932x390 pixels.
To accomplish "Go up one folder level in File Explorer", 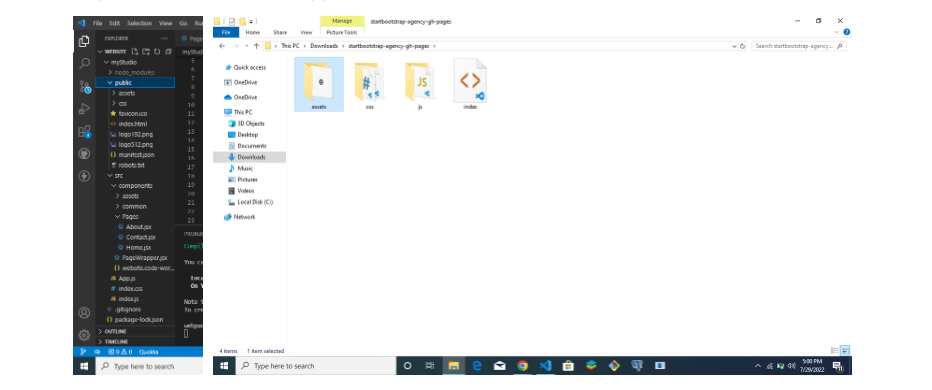I will [256, 46].
